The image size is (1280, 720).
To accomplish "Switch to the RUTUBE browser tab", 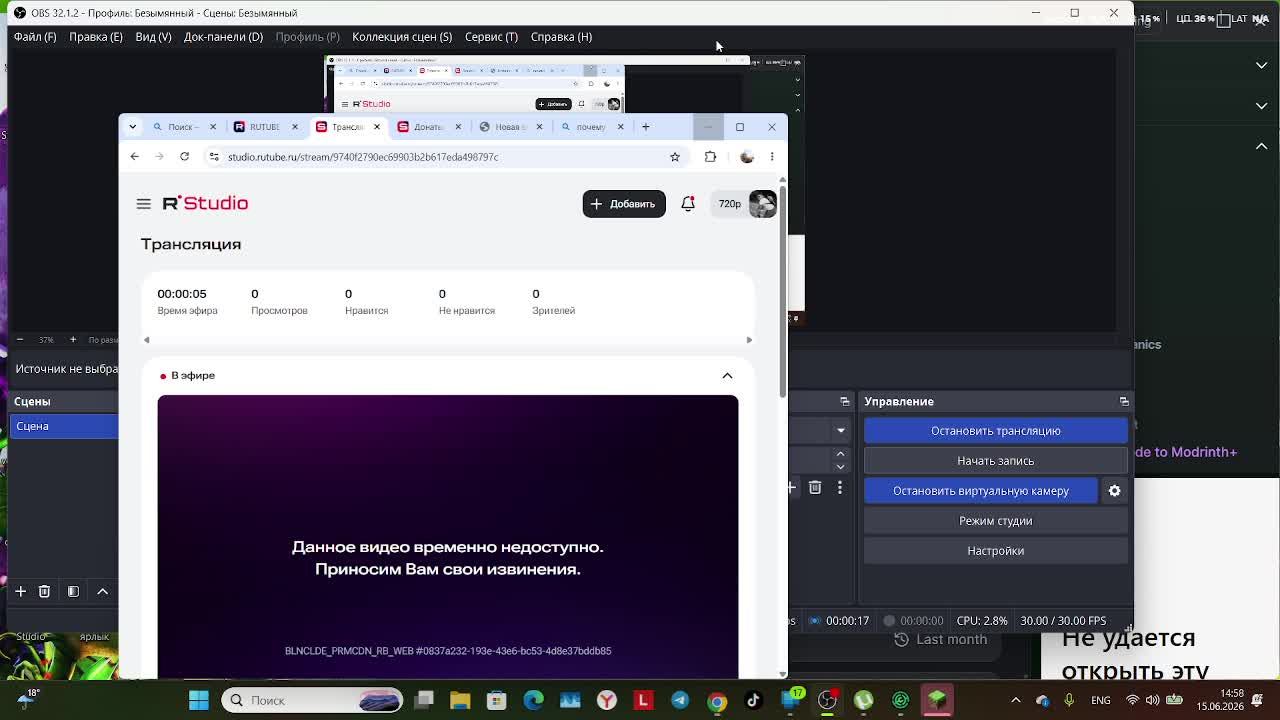I will (265, 127).
